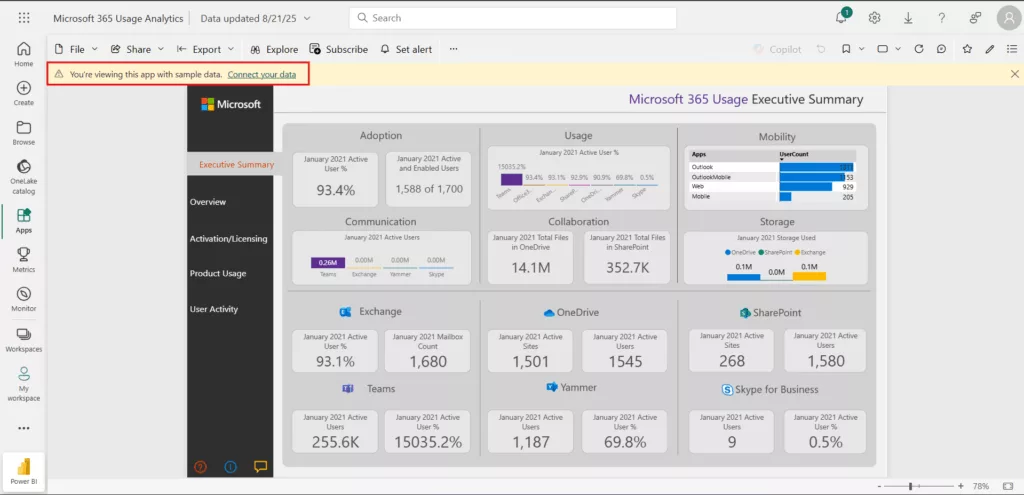Image resolution: width=1024 pixels, height=495 pixels.
Task: Go to Home in the left navigation
Action: 24,54
